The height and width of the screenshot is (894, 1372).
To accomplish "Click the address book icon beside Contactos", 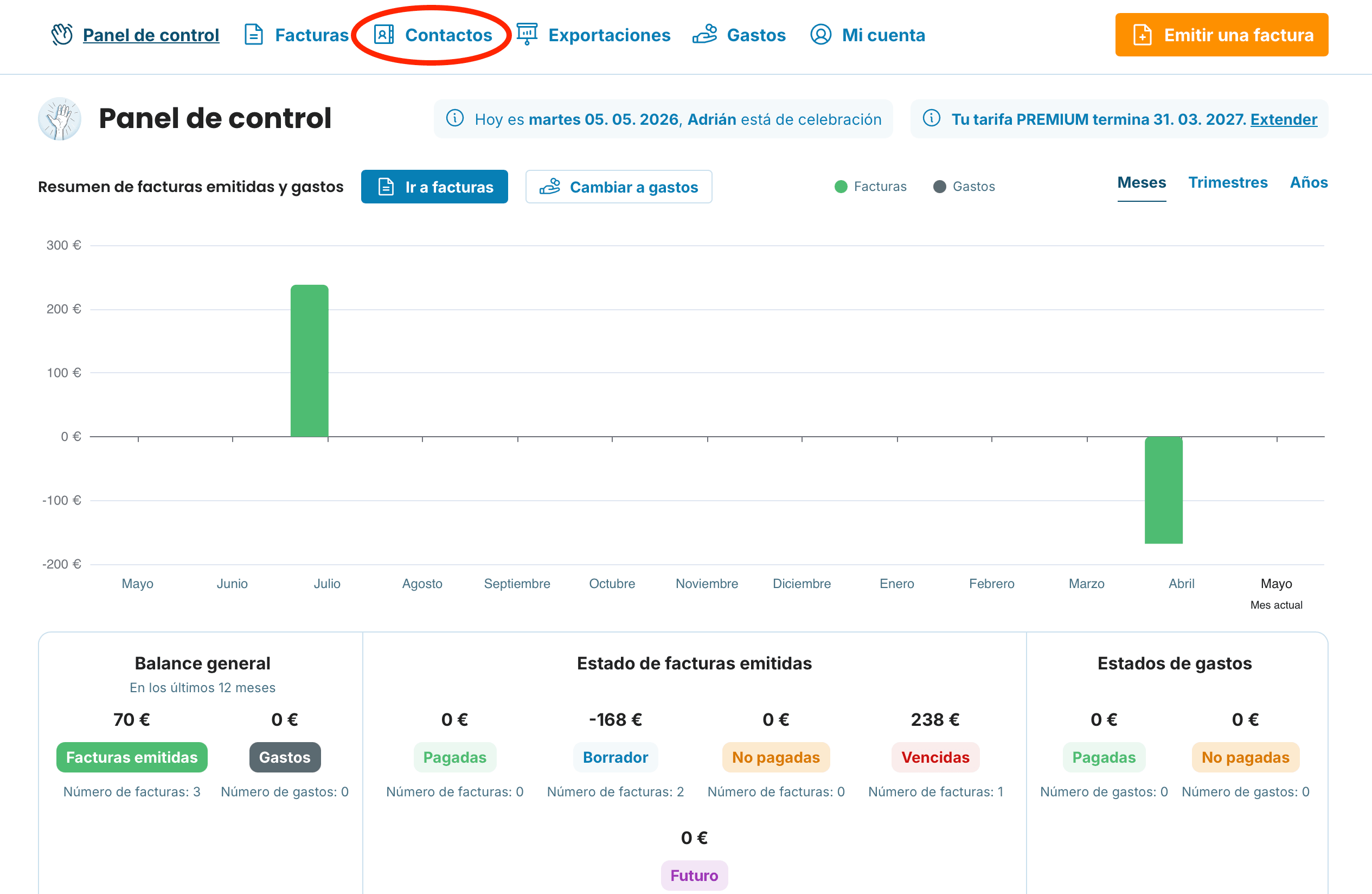I will (x=384, y=35).
